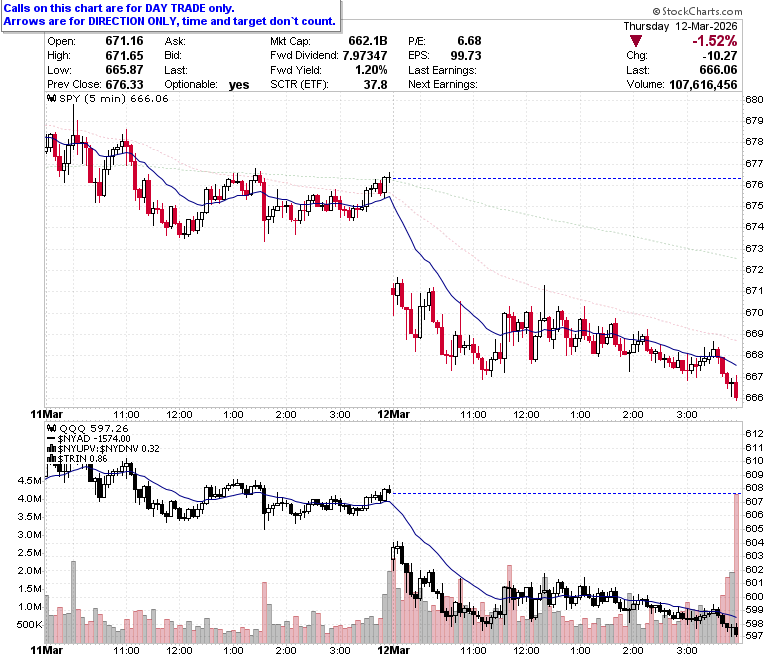Click the red down-triangle change indicator
The width and height of the screenshot is (780, 659).
click(x=635, y=41)
